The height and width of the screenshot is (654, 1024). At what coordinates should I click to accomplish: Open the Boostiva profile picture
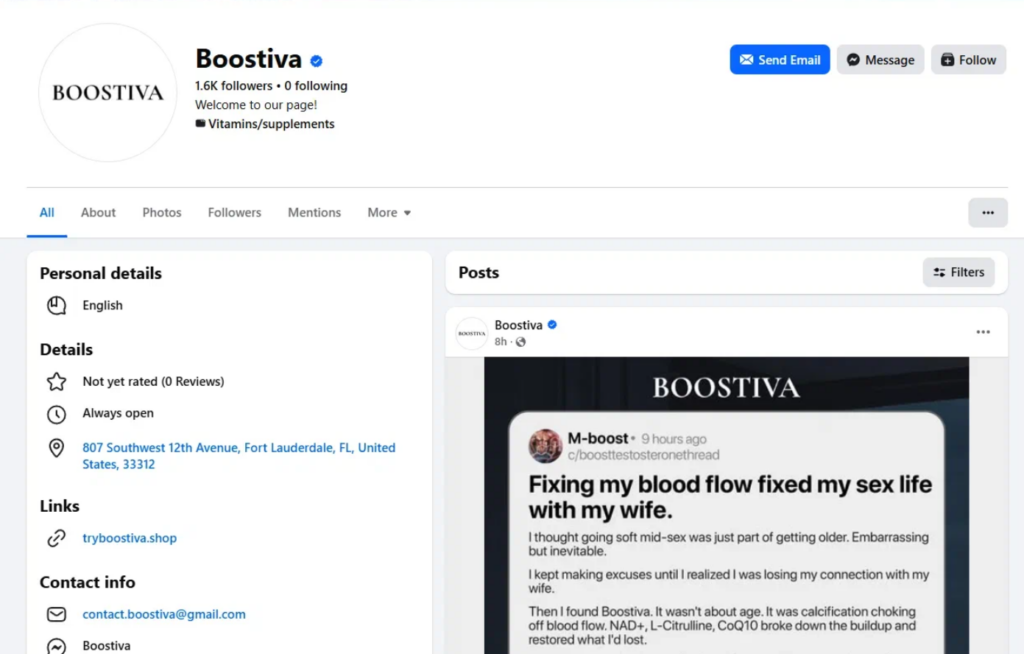tap(107, 93)
